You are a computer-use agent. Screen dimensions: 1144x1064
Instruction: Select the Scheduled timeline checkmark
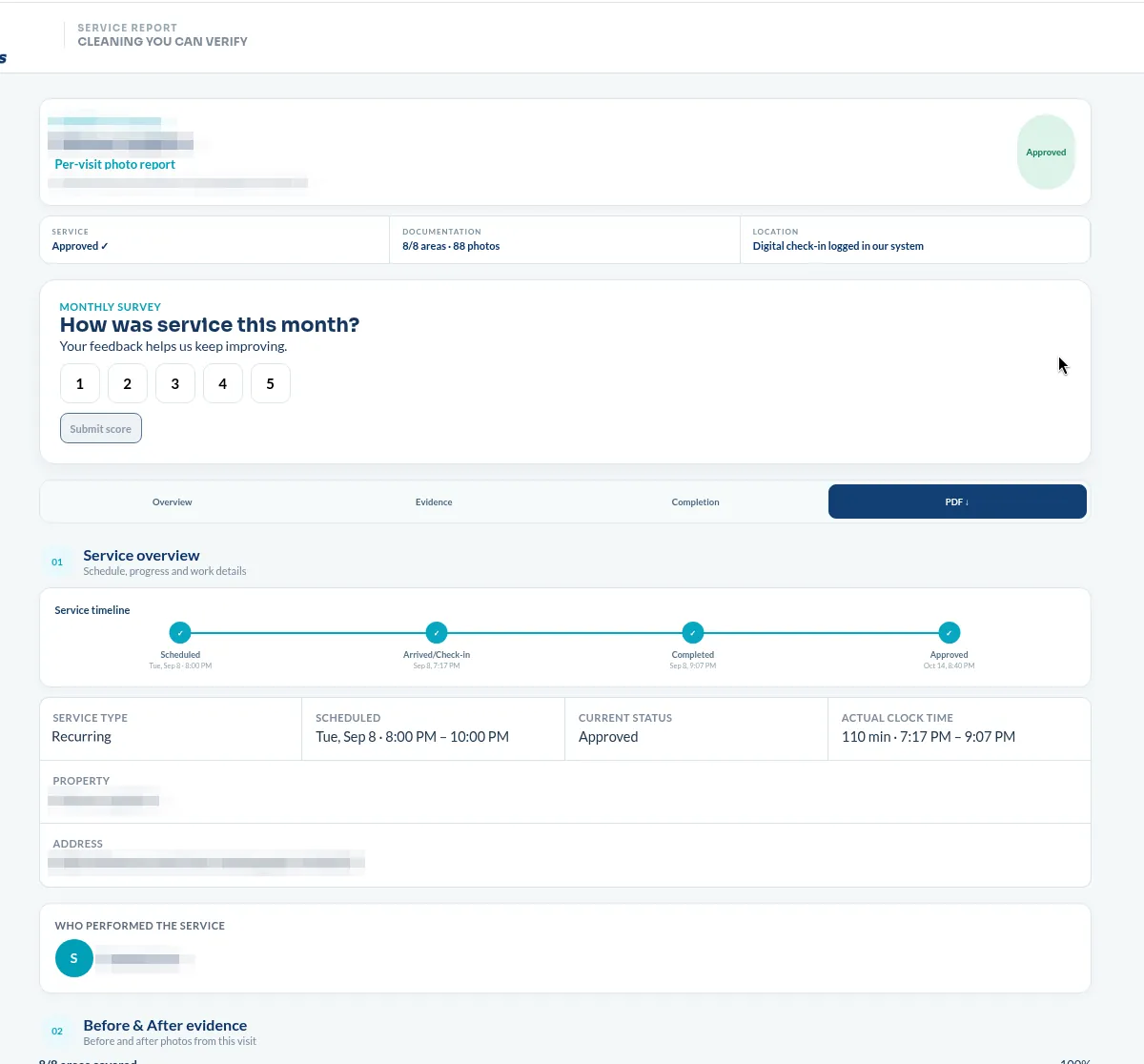point(180,632)
